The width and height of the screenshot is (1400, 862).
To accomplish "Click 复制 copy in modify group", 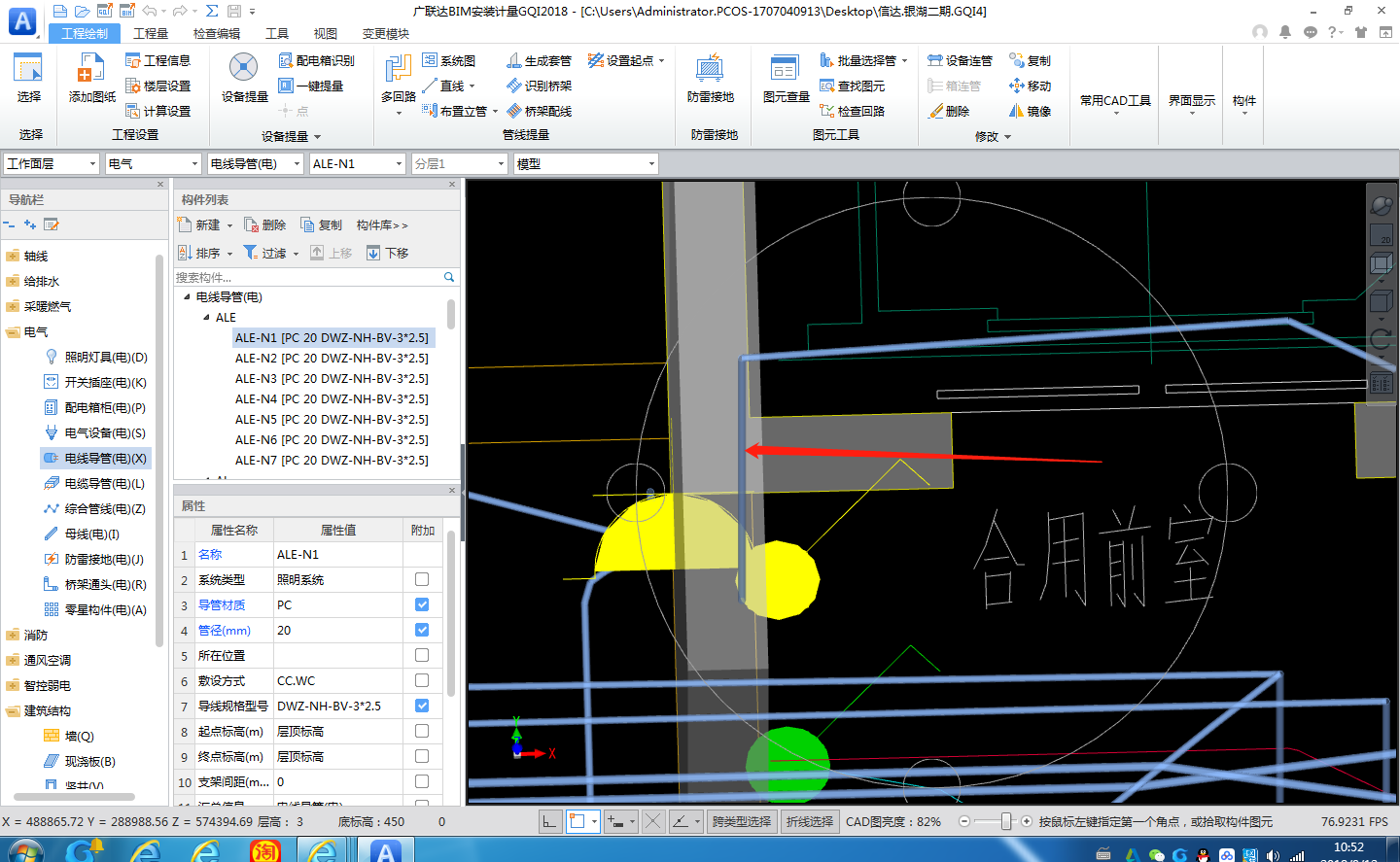I will pos(1030,60).
